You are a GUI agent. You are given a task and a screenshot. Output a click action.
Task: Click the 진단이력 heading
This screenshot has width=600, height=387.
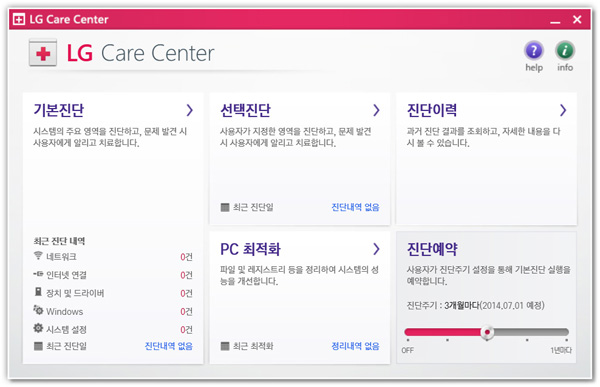point(432,110)
